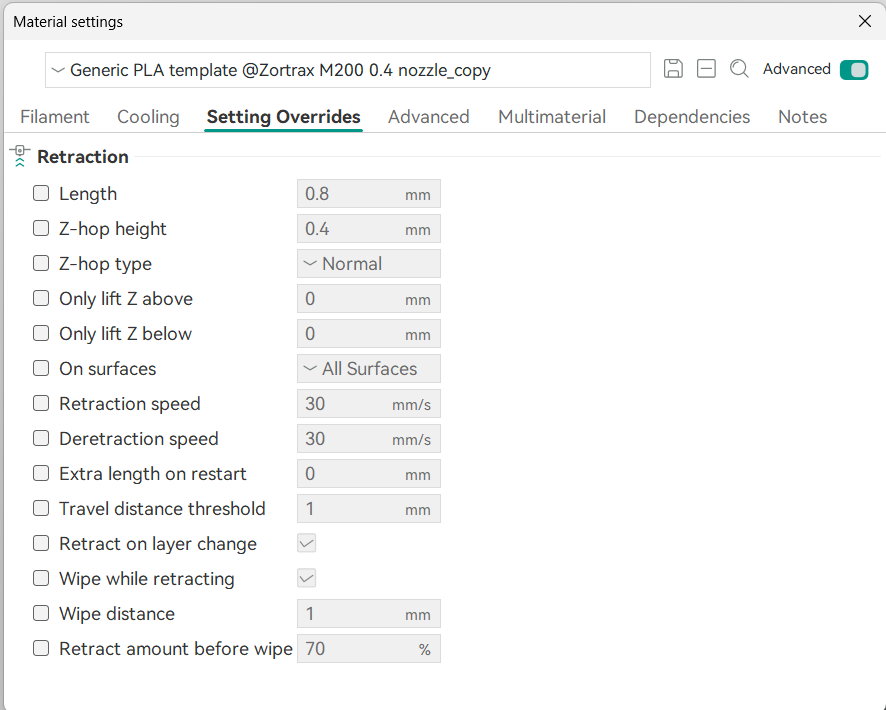Go to the Multimaterial tab
This screenshot has height=710, width=886.
[x=552, y=117]
